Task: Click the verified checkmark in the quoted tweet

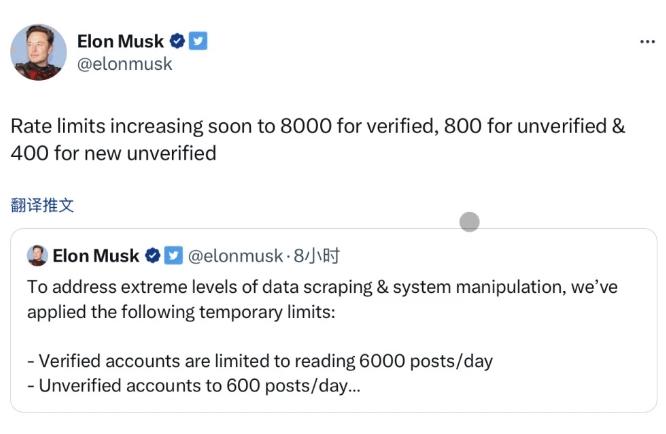Action: coord(153,255)
